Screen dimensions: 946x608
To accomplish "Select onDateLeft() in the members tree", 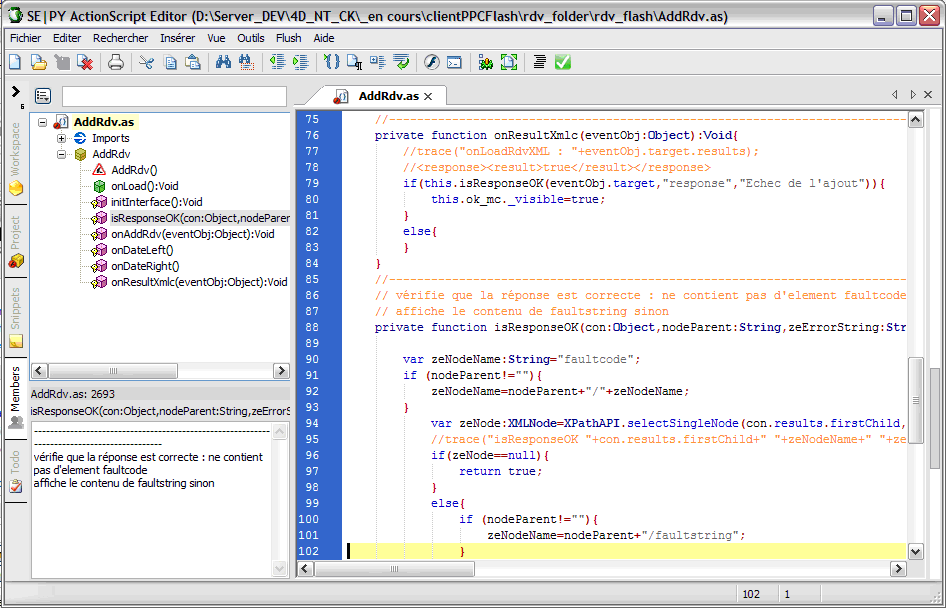I will coord(142,250).
